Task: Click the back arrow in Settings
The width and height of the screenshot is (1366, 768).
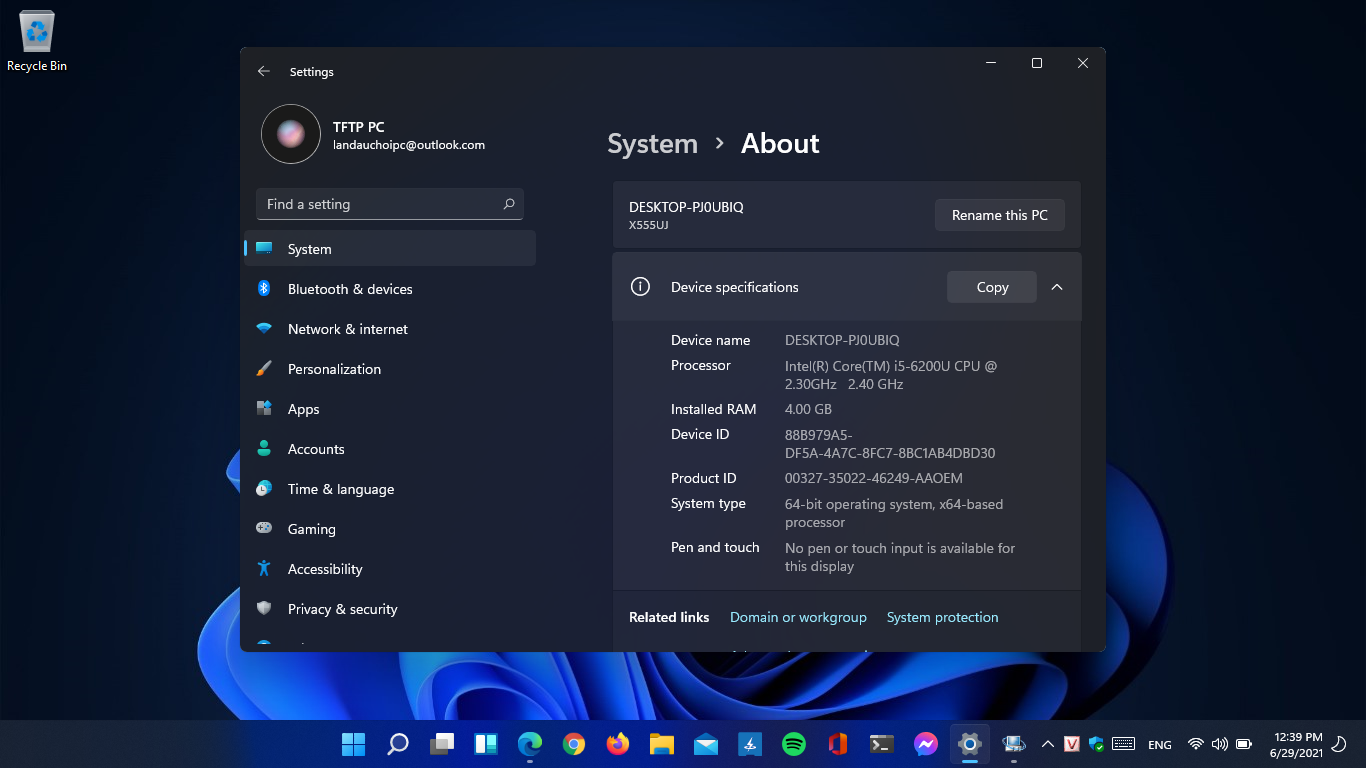Action: click(264, 72)
